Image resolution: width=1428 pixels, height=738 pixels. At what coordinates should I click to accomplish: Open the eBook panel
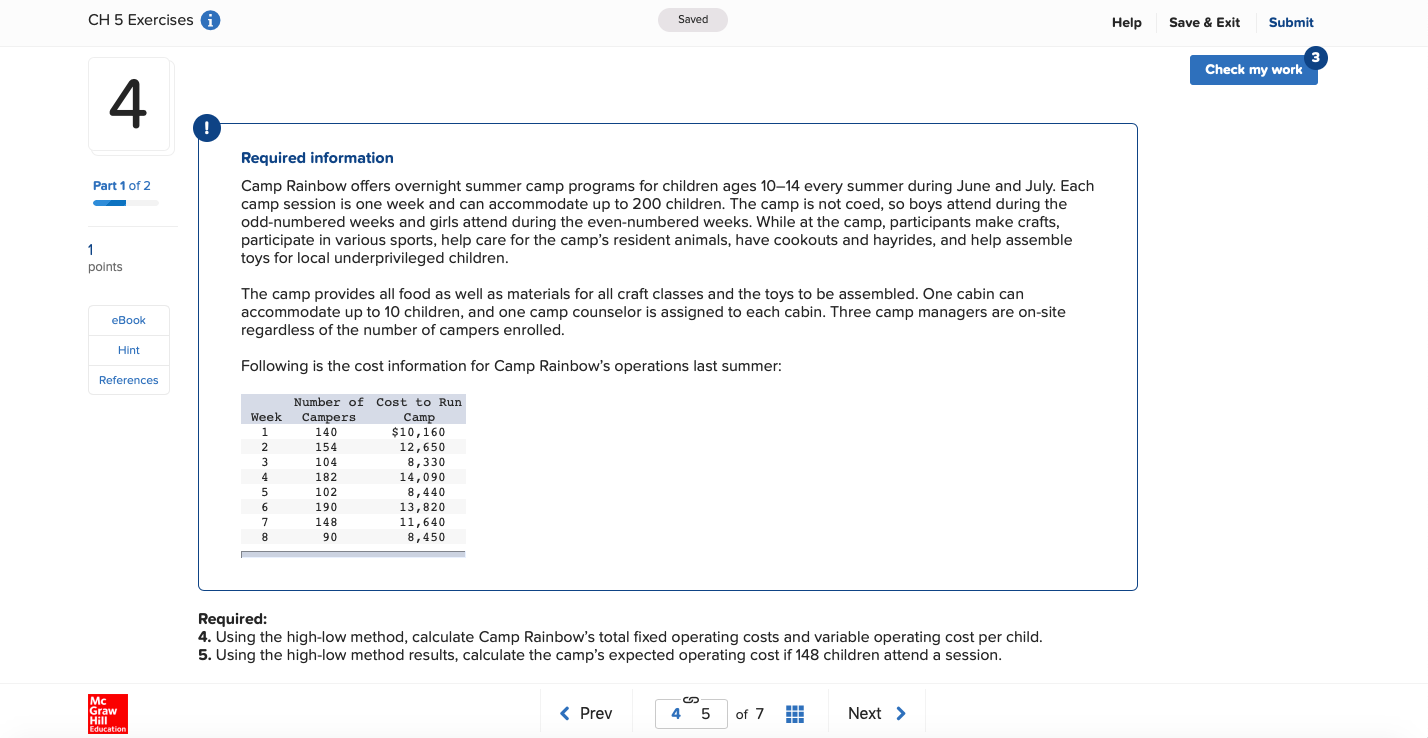coord(128,320)
